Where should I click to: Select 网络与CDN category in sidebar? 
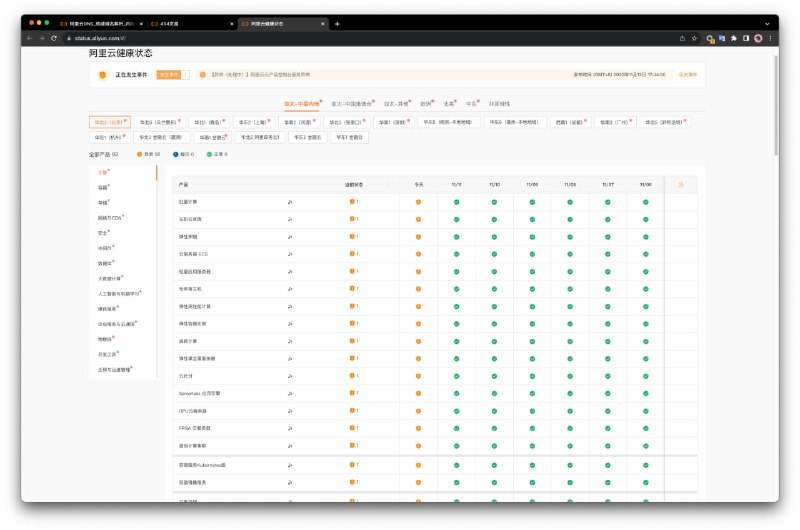[x=110, y=218]
